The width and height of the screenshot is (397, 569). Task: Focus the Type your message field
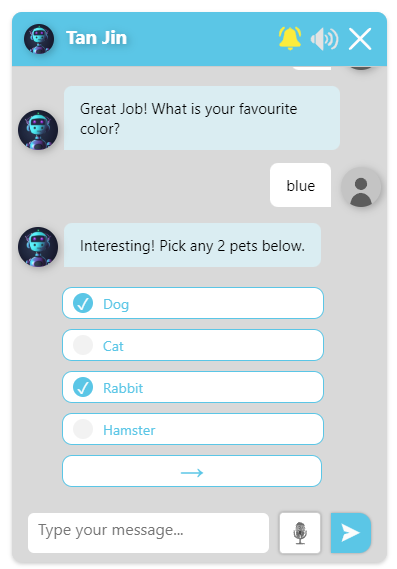click(x=148, y=533)
